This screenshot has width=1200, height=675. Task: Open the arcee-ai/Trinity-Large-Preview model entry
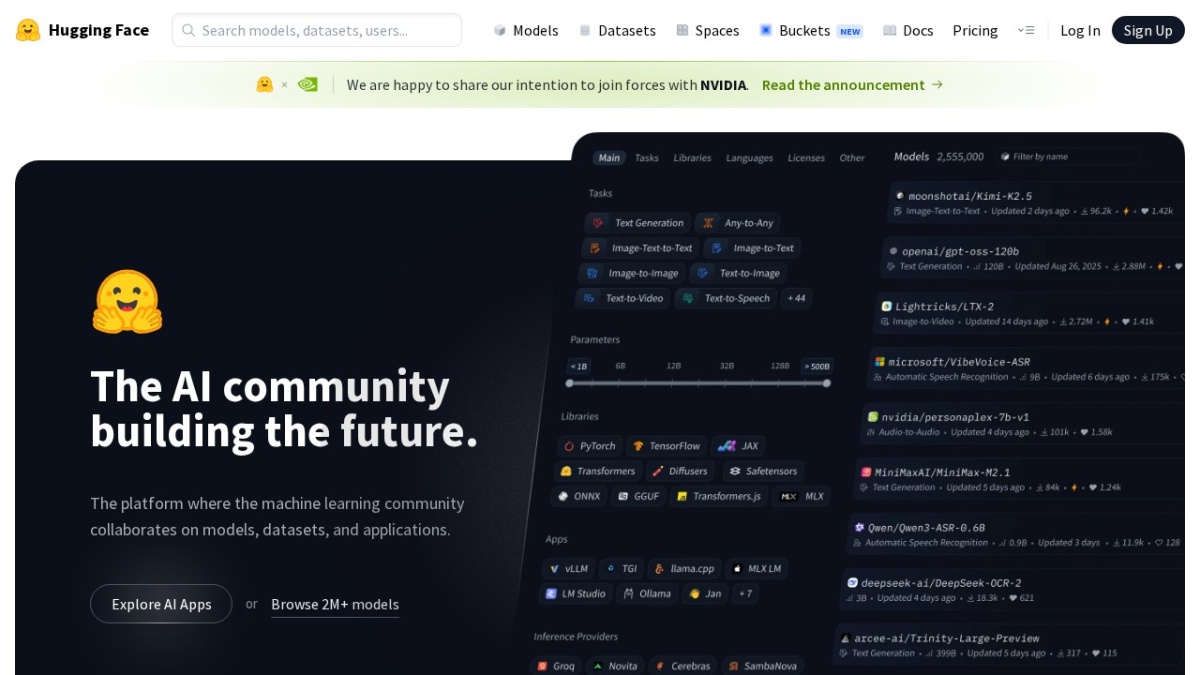click(1010, 645)
